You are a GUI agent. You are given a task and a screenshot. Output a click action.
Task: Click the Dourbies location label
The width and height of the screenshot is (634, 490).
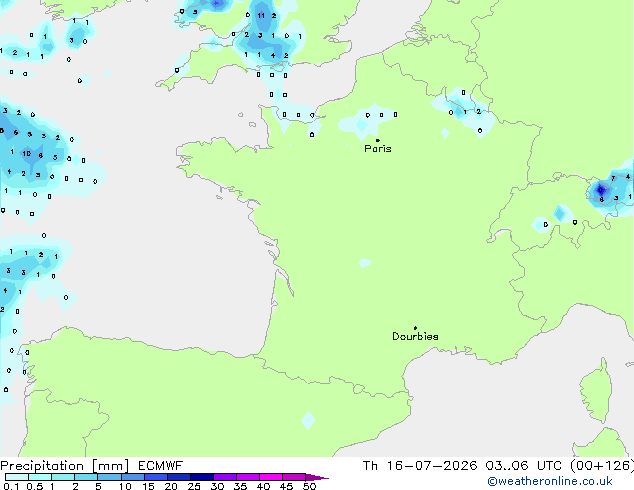tap(415, 336)
